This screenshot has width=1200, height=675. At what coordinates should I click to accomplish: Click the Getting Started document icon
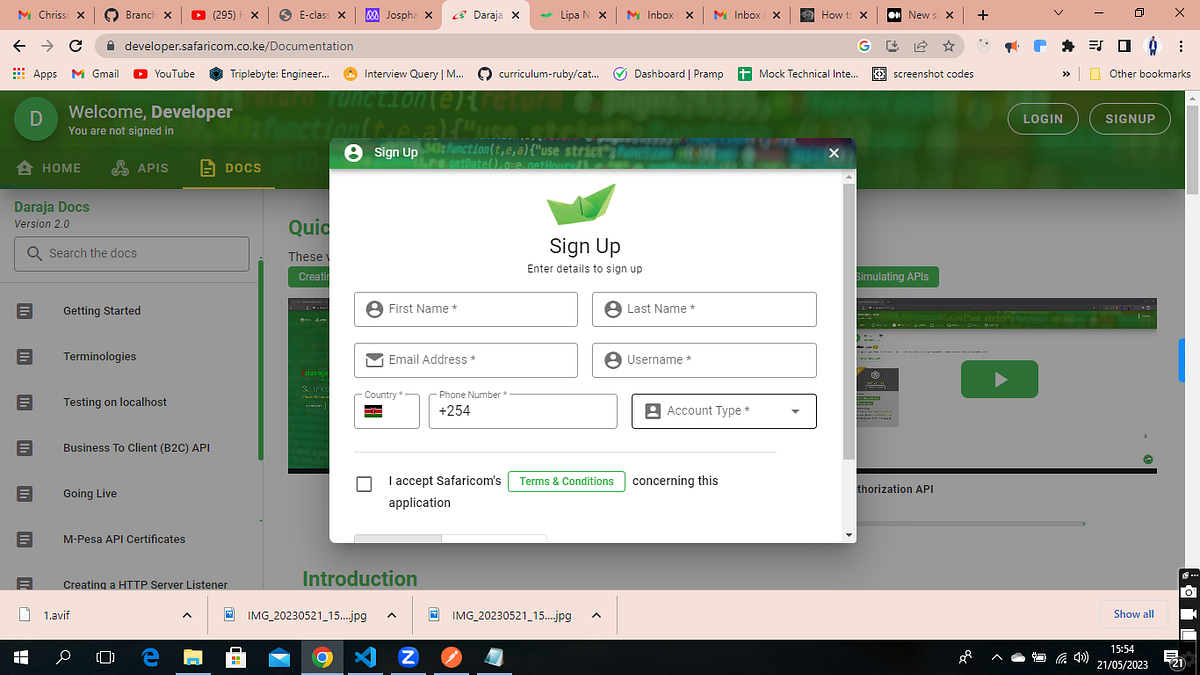(x=24, y=310)
